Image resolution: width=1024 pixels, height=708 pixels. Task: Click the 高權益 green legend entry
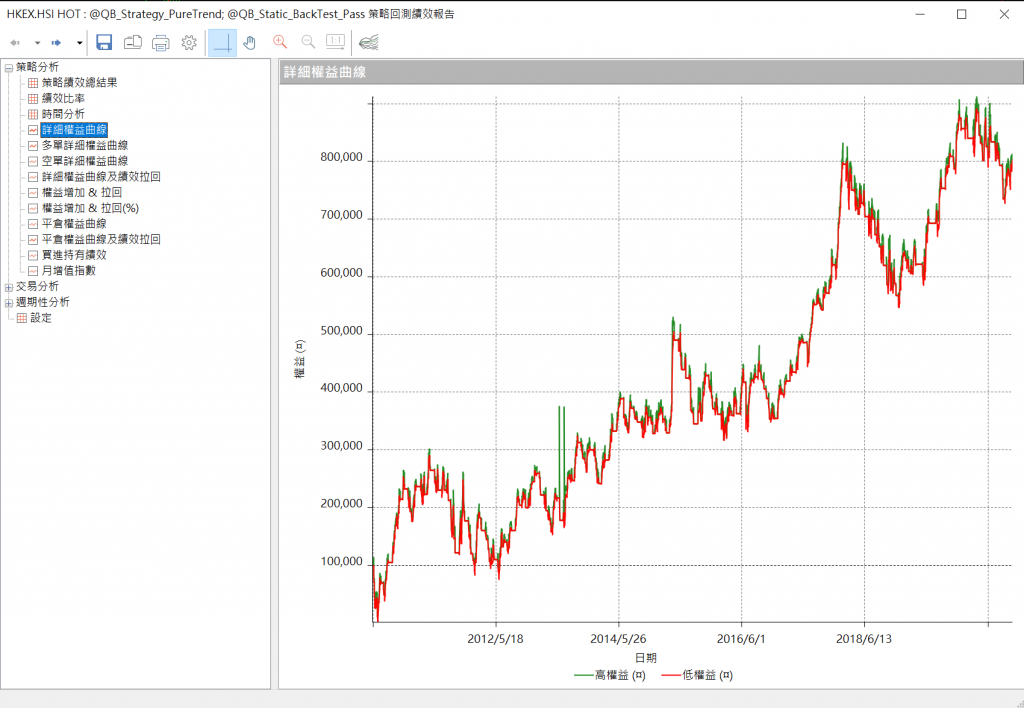pyautogui.click(x=610, y=676)
